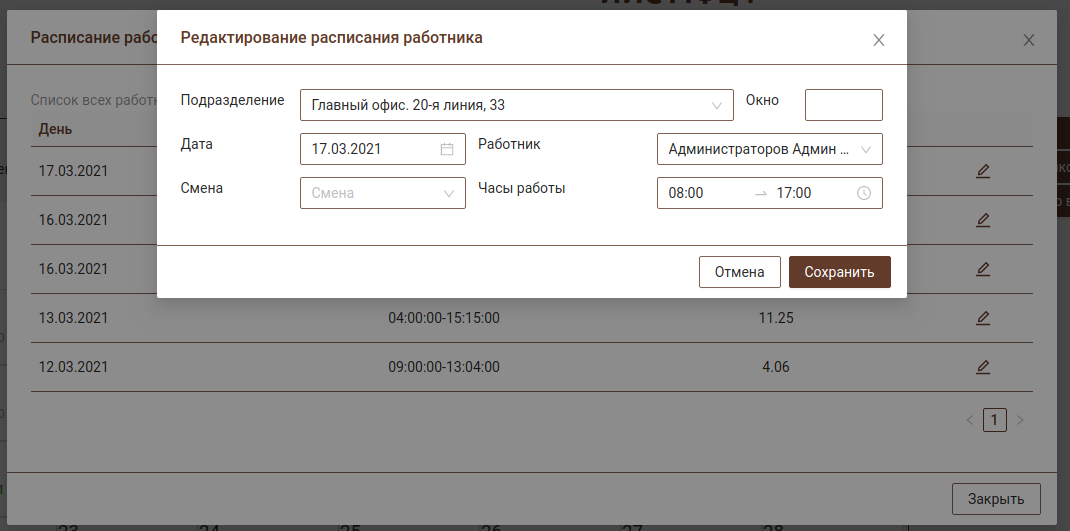Viewport: 1070px width, 531px height.
Task: Focus the Окно input field
Action: (x=843, y=105)
